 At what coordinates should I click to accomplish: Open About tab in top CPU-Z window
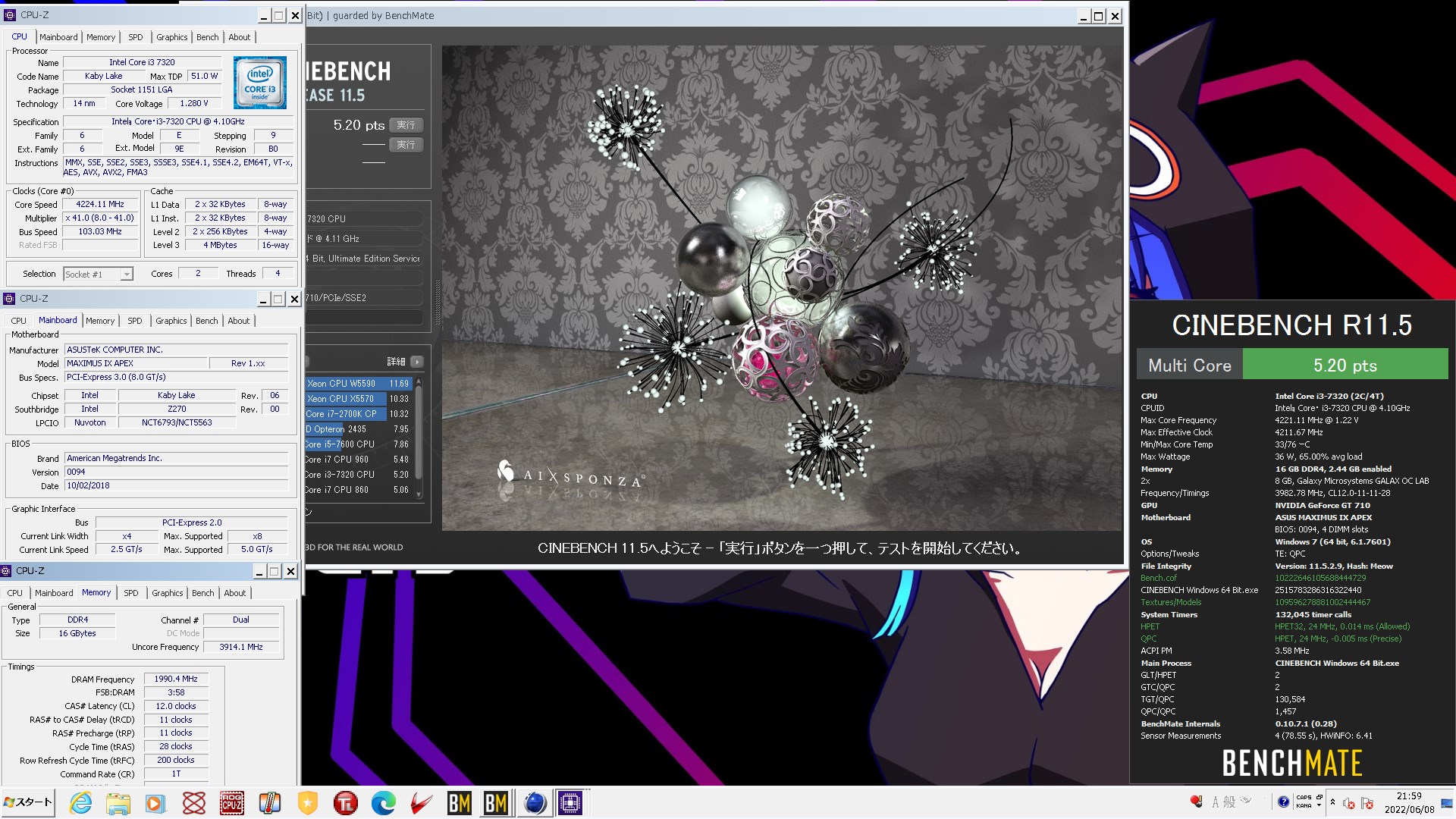[240, 37]
